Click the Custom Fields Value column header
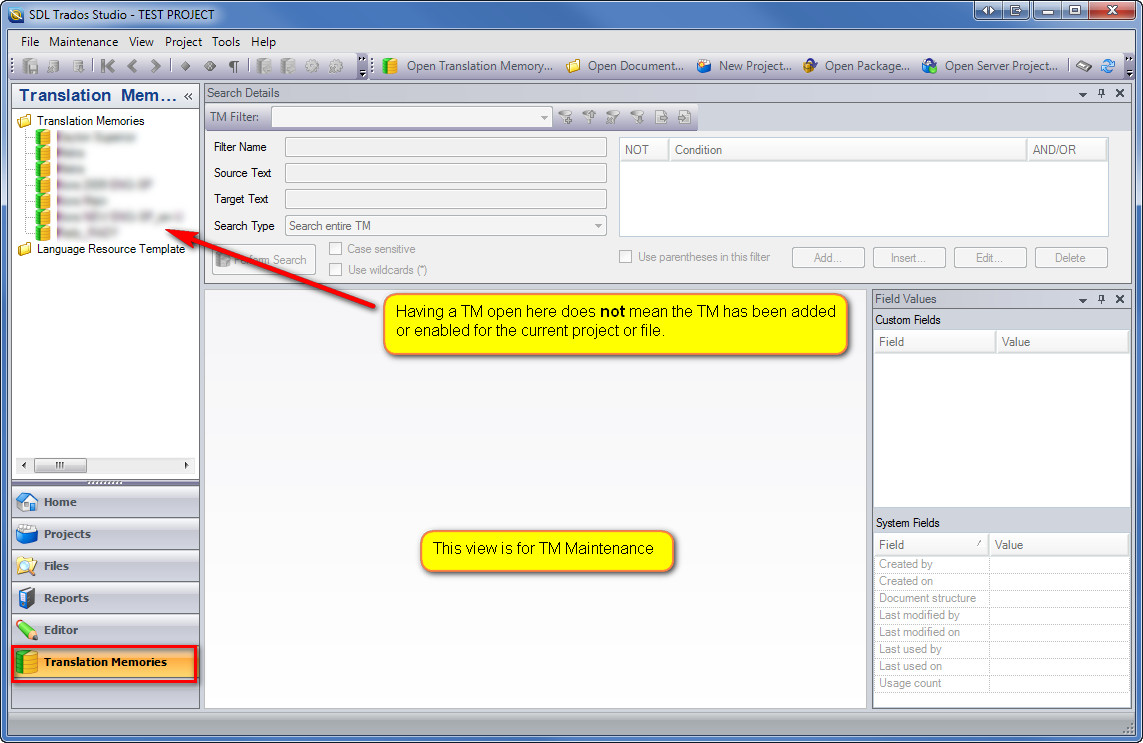 point(1061,342)
